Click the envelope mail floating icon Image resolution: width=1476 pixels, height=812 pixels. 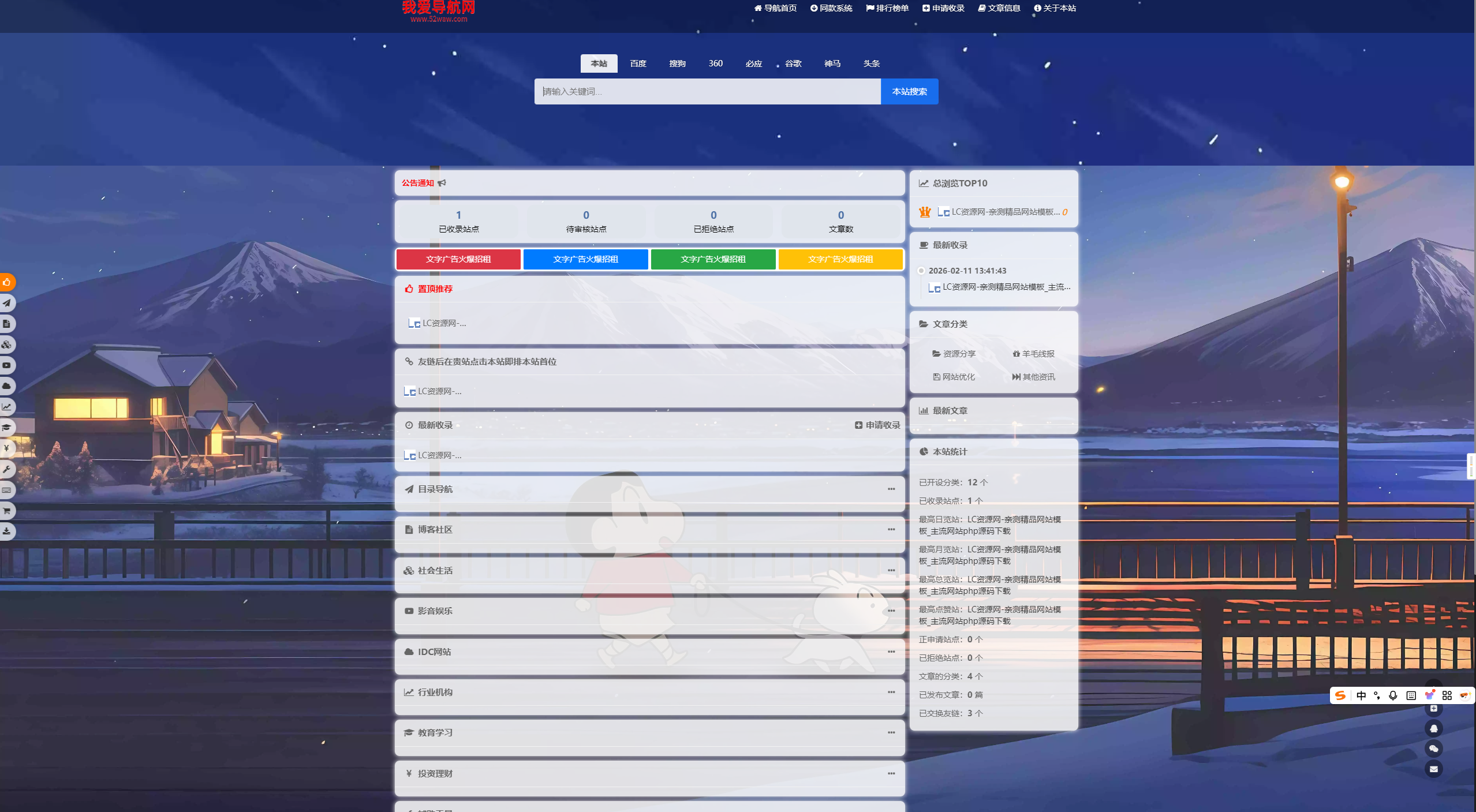coord(1433,769)
